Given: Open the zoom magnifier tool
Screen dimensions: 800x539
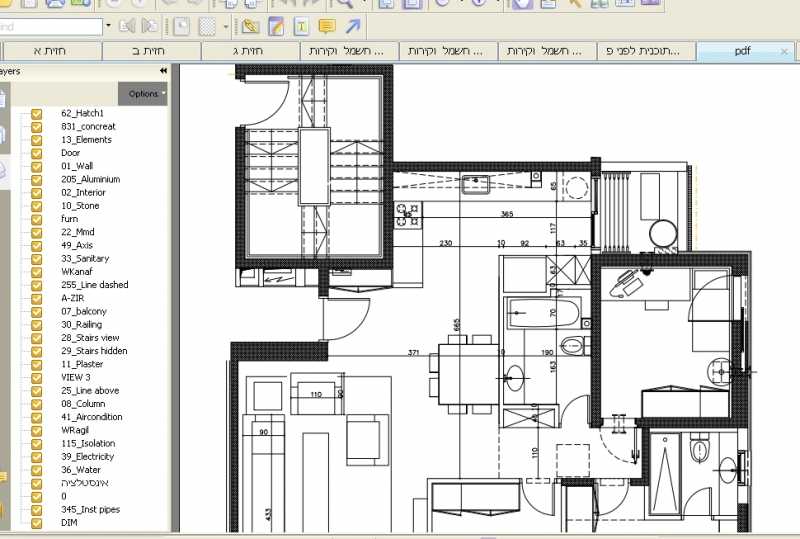Looking at the screenshot, I should (342, 5).
